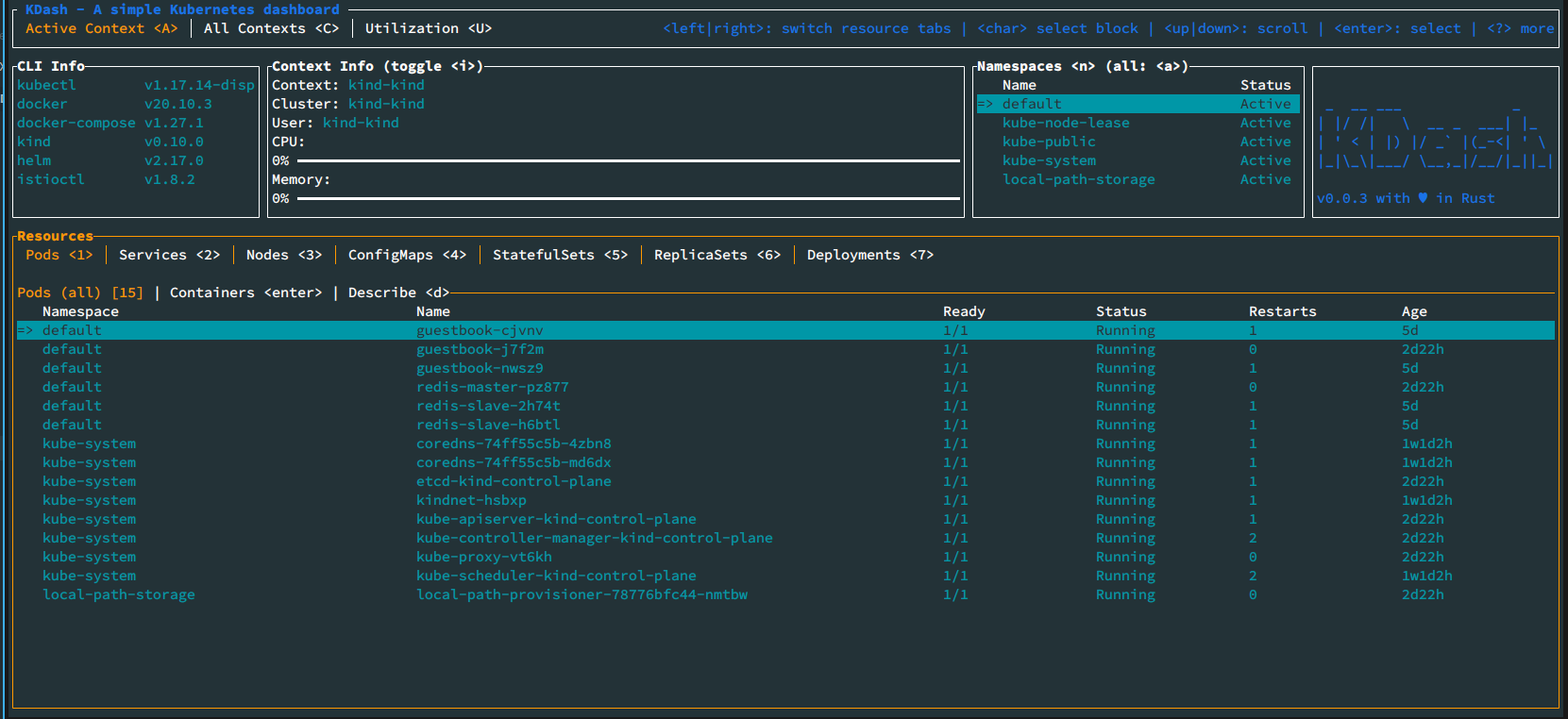Select pod kube-controller-manager-kind-control-plane
This screenshot has width=1568, height=719.
[785, 538]
